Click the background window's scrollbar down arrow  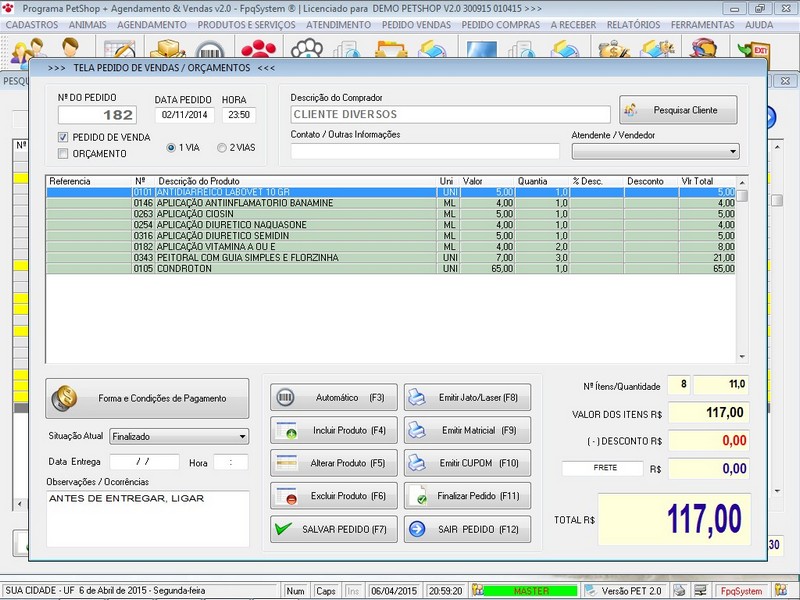tap(777, 491)
